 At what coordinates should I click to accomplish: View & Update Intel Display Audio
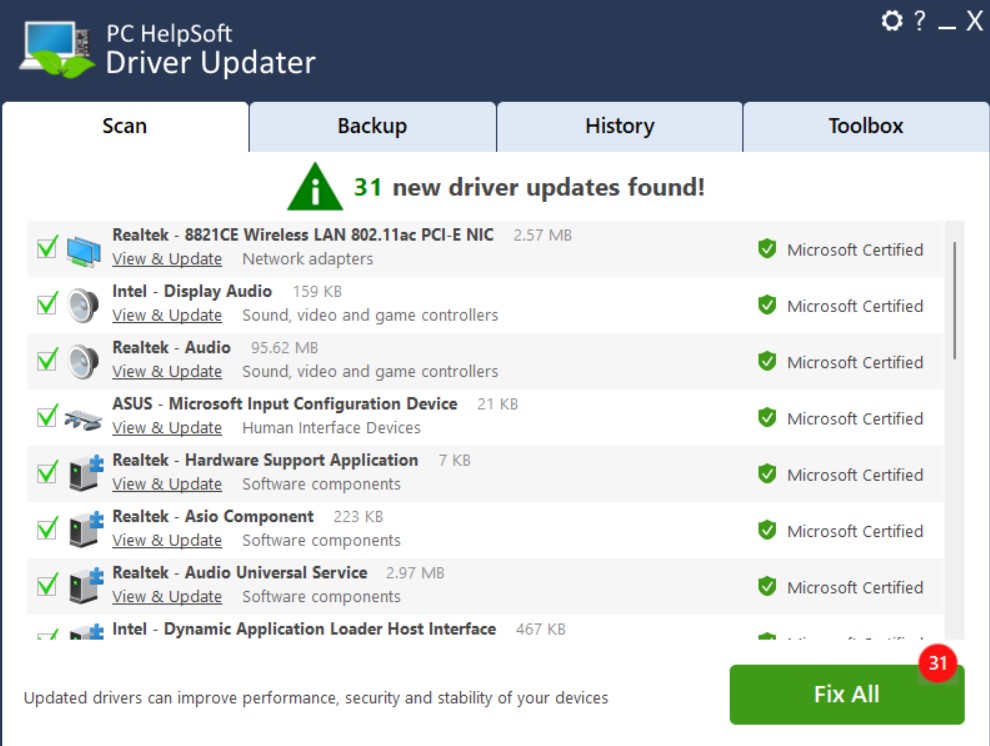click(x=167, y=316)
